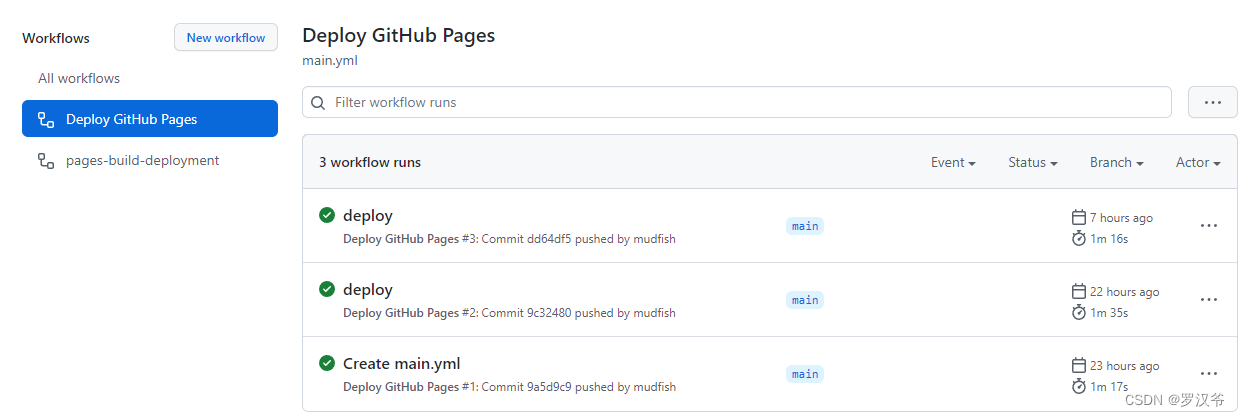
Task: Click the main branch label on run #3
Action: tap(805, 226)
